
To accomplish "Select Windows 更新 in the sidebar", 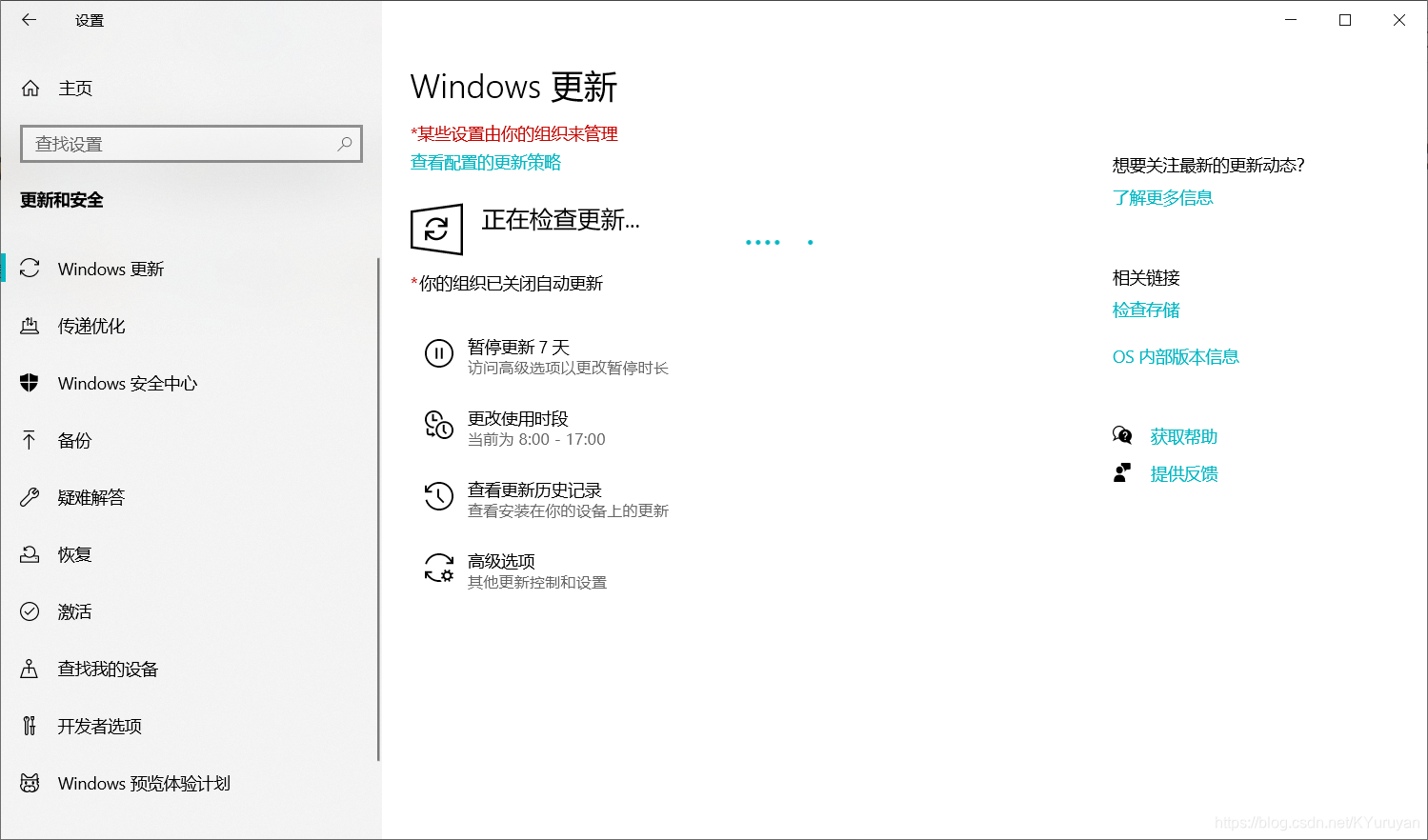I will (189, 269).
